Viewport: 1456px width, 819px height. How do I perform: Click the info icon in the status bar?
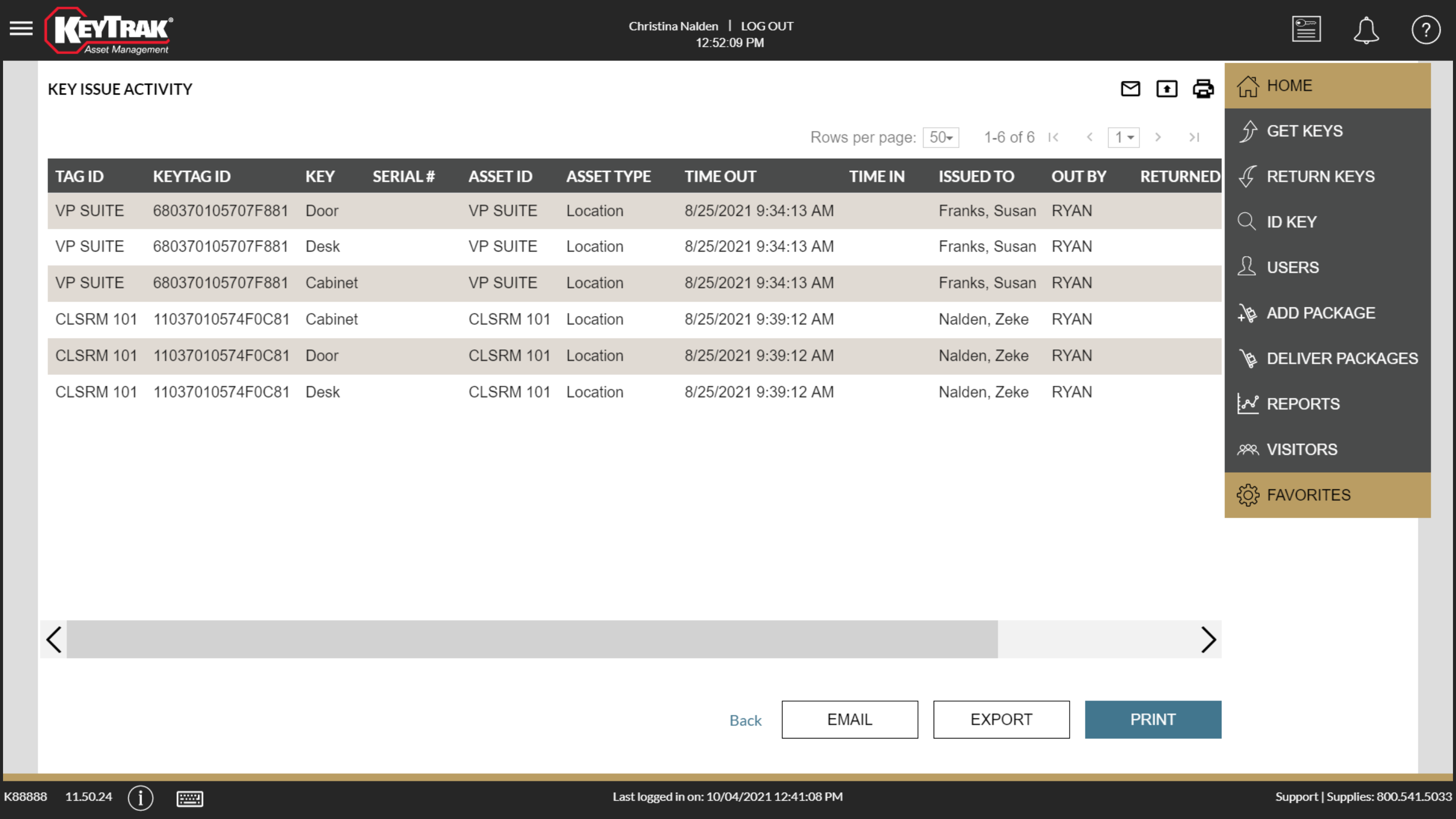pyautogui.click(x=140, y=798)
